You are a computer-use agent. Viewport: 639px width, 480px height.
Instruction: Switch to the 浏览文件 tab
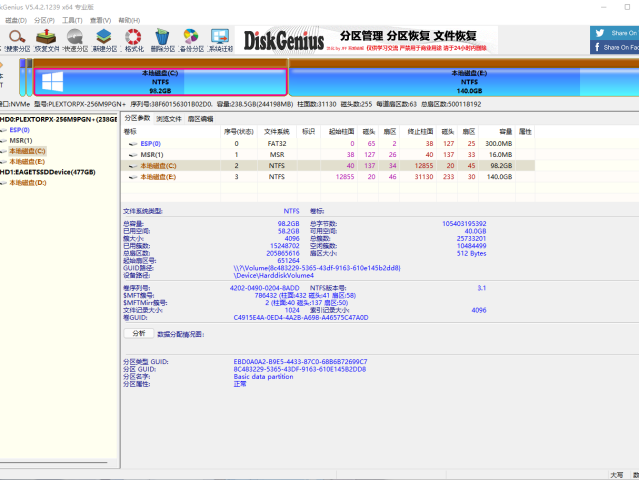click(169, 119)
